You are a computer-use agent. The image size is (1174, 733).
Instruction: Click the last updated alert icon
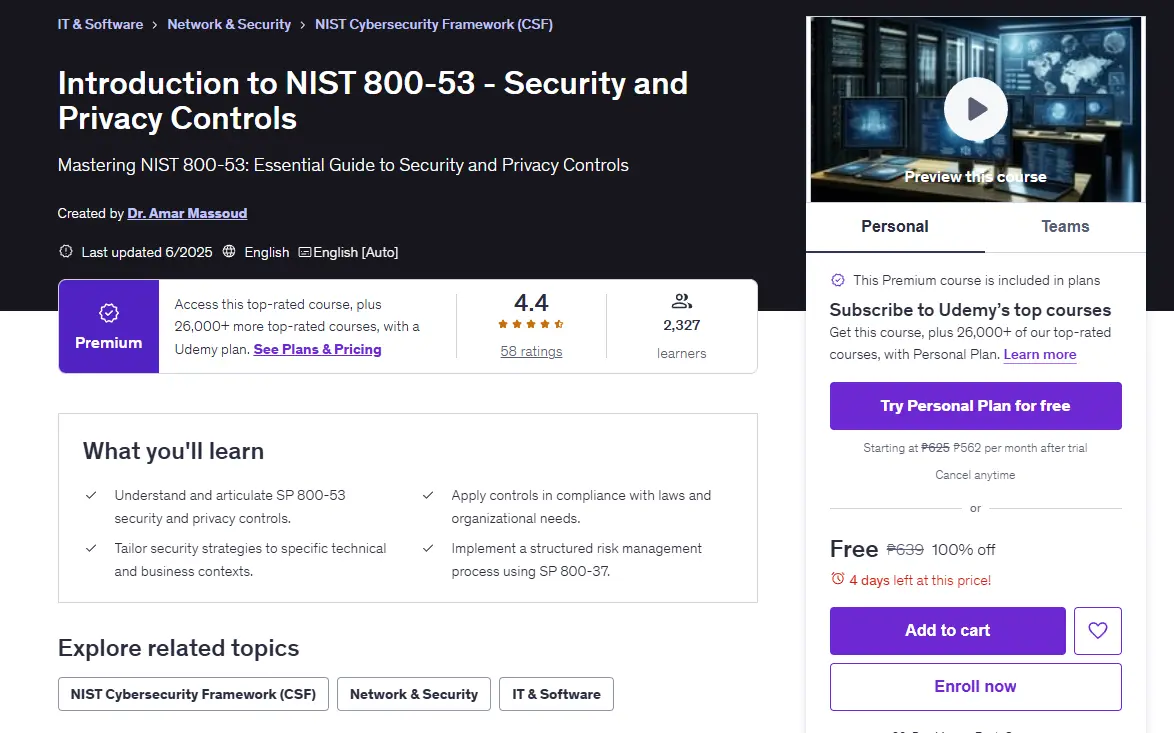tap(66, 252)
